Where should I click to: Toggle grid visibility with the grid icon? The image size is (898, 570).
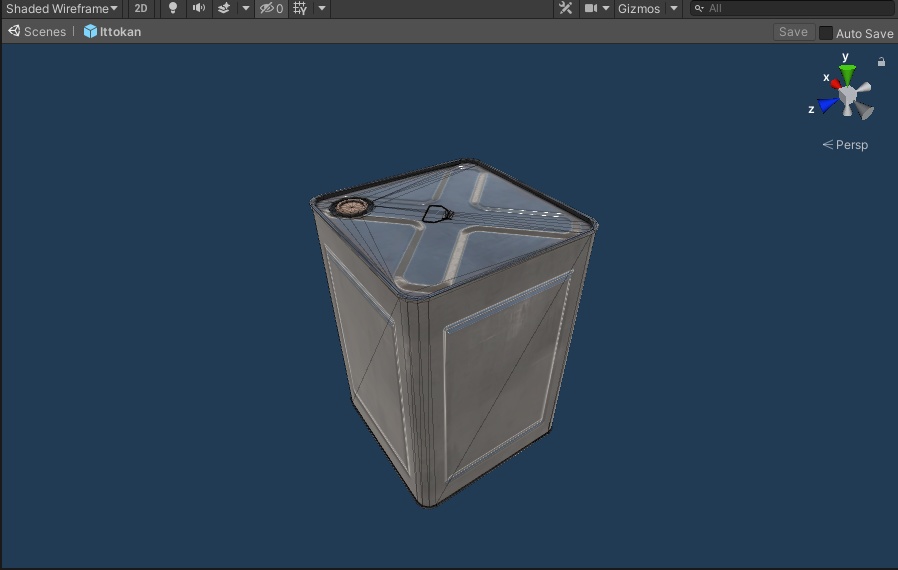[x=300, y=8]
